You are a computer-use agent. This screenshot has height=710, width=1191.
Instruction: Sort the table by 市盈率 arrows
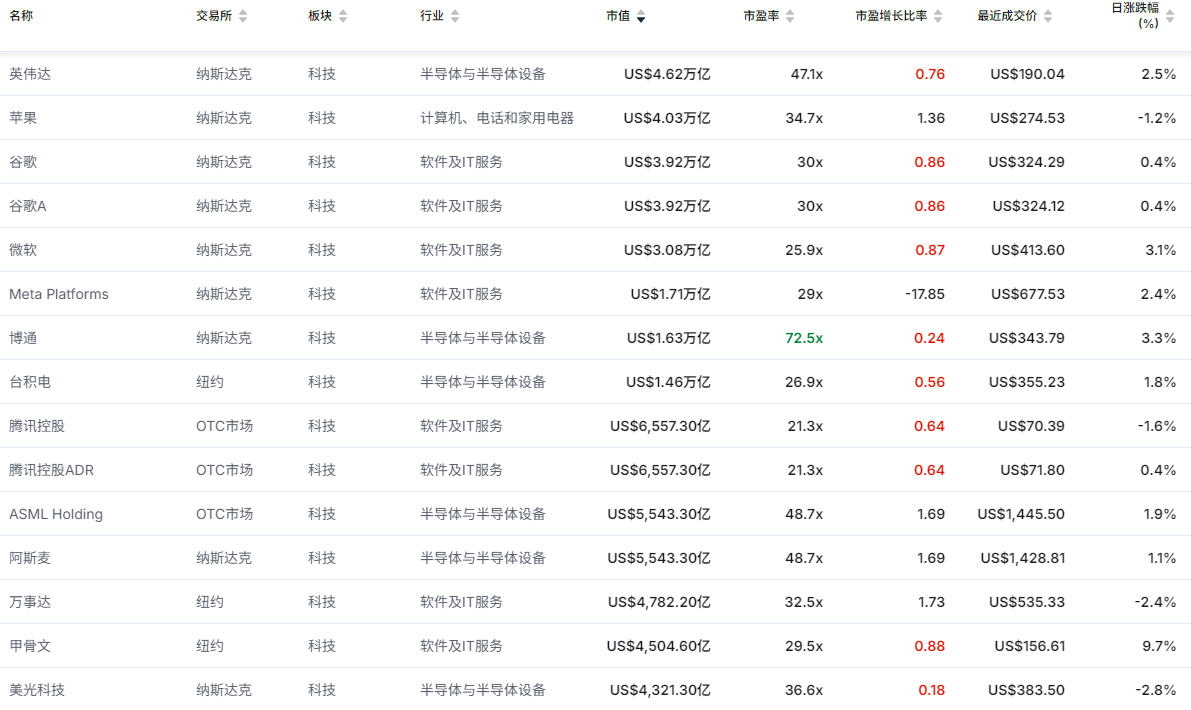point(790,16)
